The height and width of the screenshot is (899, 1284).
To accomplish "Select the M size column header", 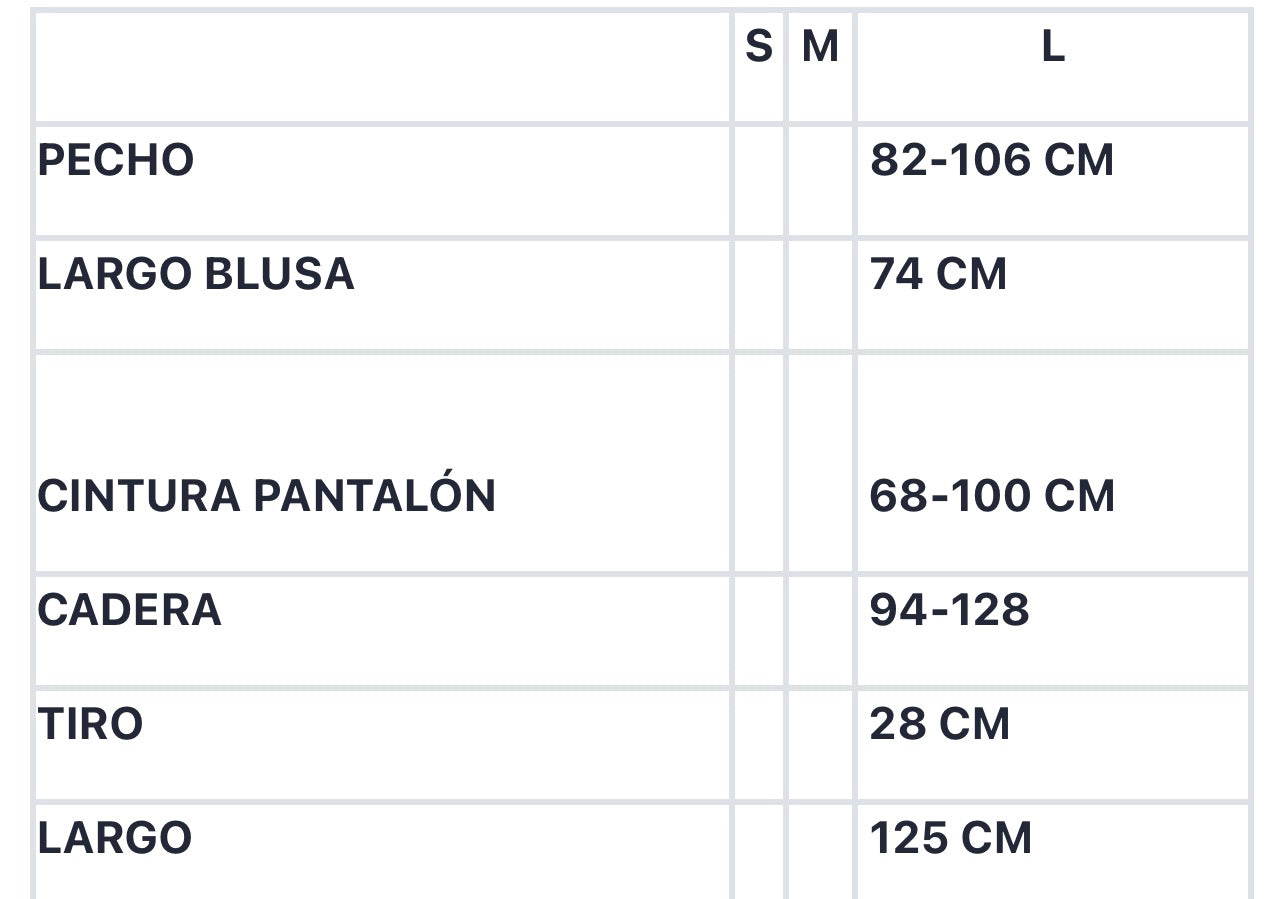I will pyautogui.click(x=820, y=46).
